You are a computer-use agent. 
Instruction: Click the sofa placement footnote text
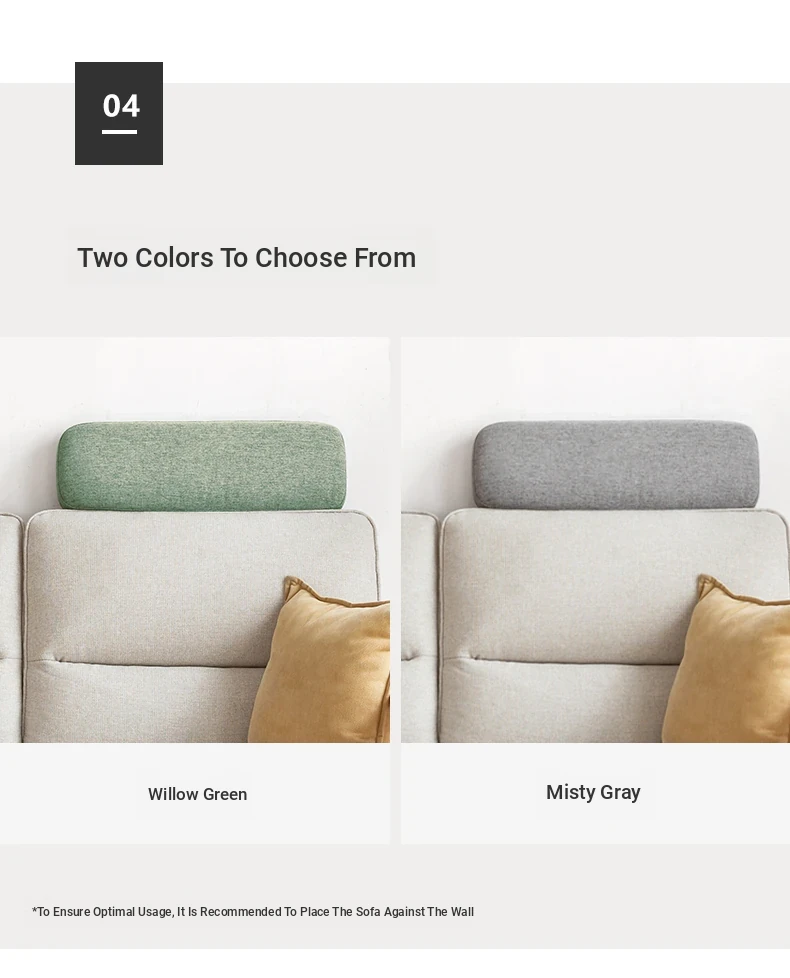coord(253,911)
